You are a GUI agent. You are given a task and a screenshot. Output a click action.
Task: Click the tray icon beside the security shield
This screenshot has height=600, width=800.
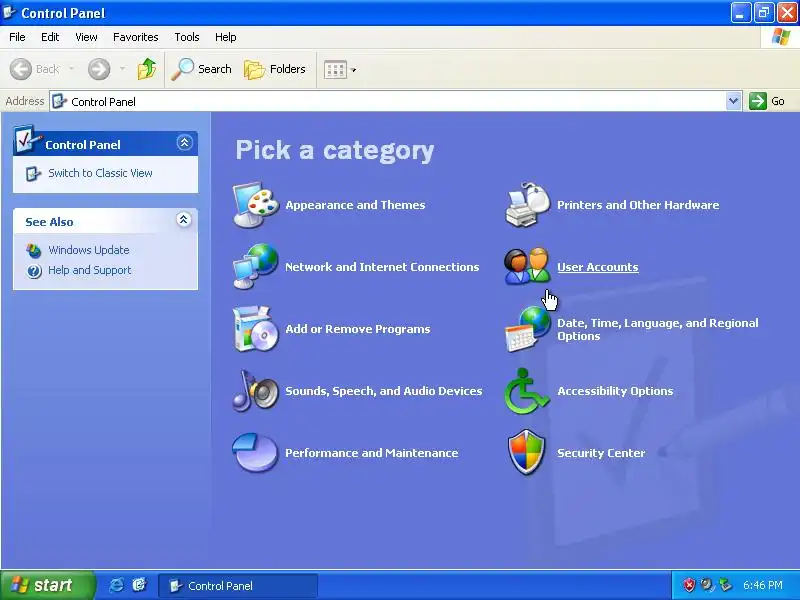click(707, 585)
